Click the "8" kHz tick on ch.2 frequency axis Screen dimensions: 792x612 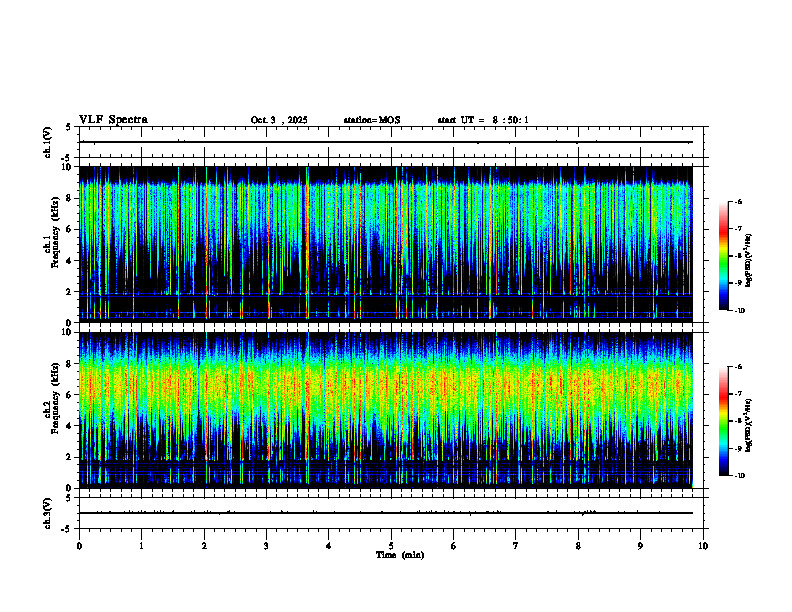(70, 364)
